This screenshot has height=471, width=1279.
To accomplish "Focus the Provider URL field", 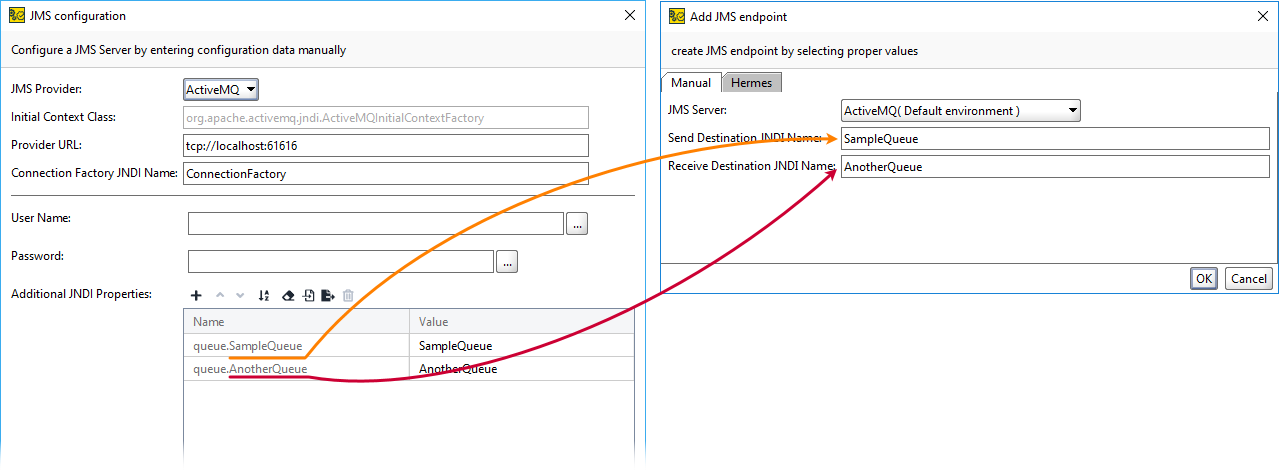I will pyautogui.click(x=386, y=145).
